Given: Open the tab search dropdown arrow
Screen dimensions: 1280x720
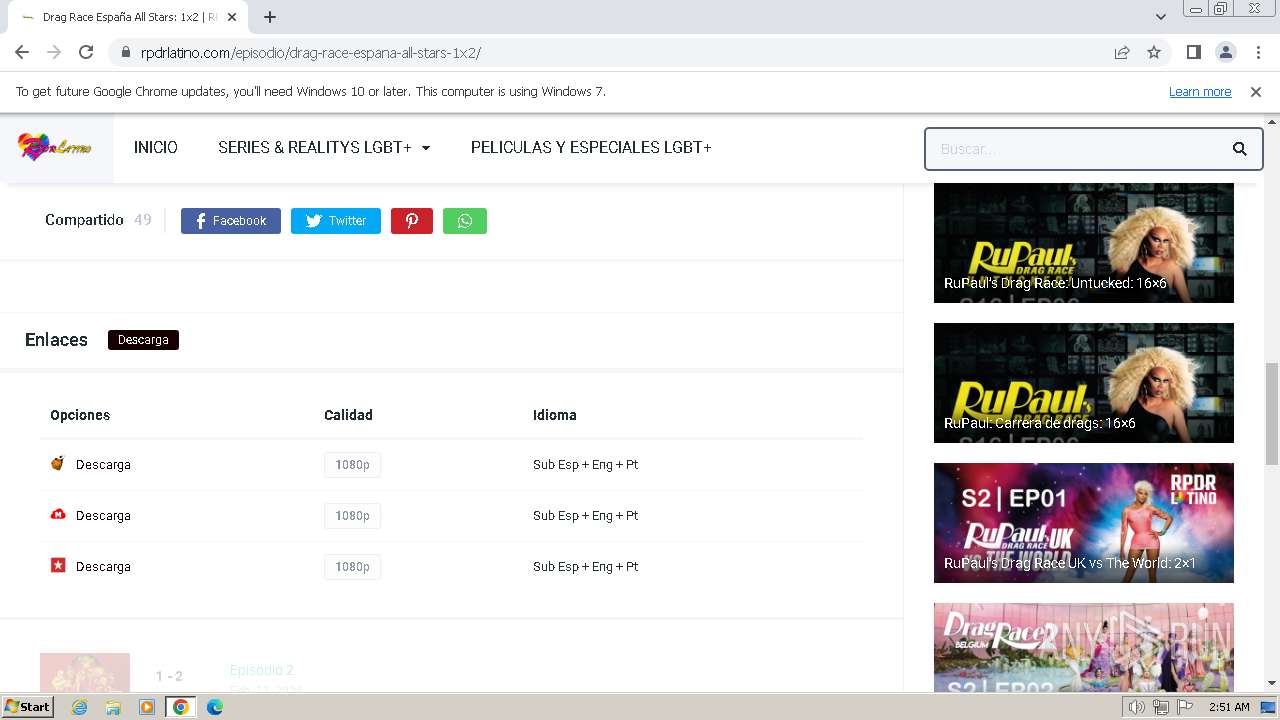Looking at the screenshot, I should 1161,17.
